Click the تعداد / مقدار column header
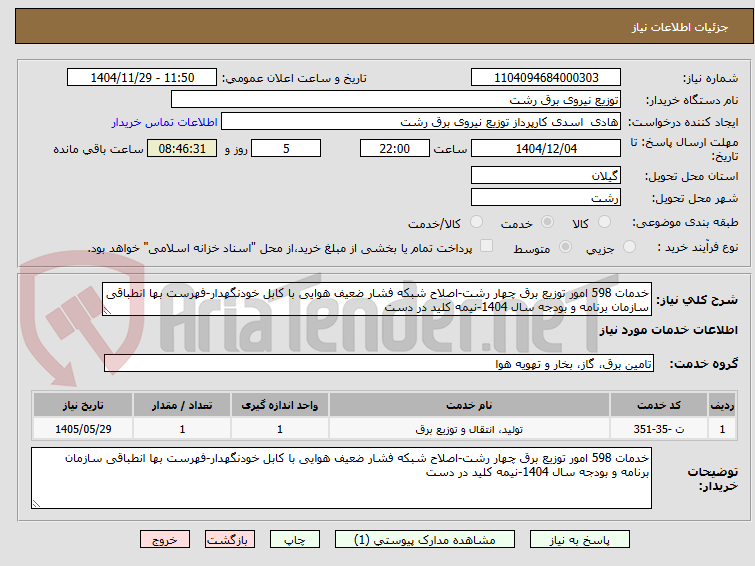The height and width of the screenshot is (566, 755). (182, 405)
